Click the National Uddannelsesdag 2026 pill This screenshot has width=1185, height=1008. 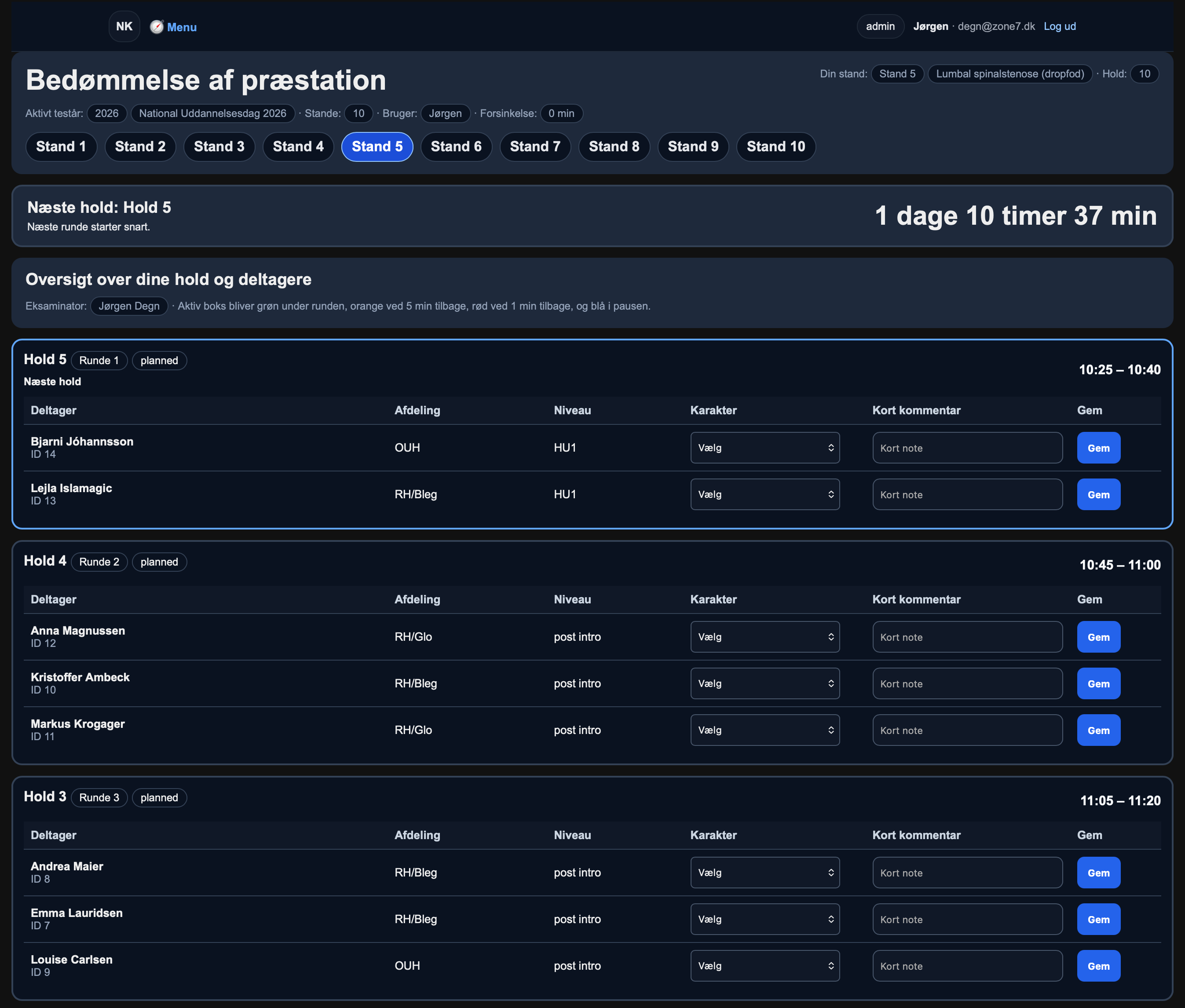point(212,113)
